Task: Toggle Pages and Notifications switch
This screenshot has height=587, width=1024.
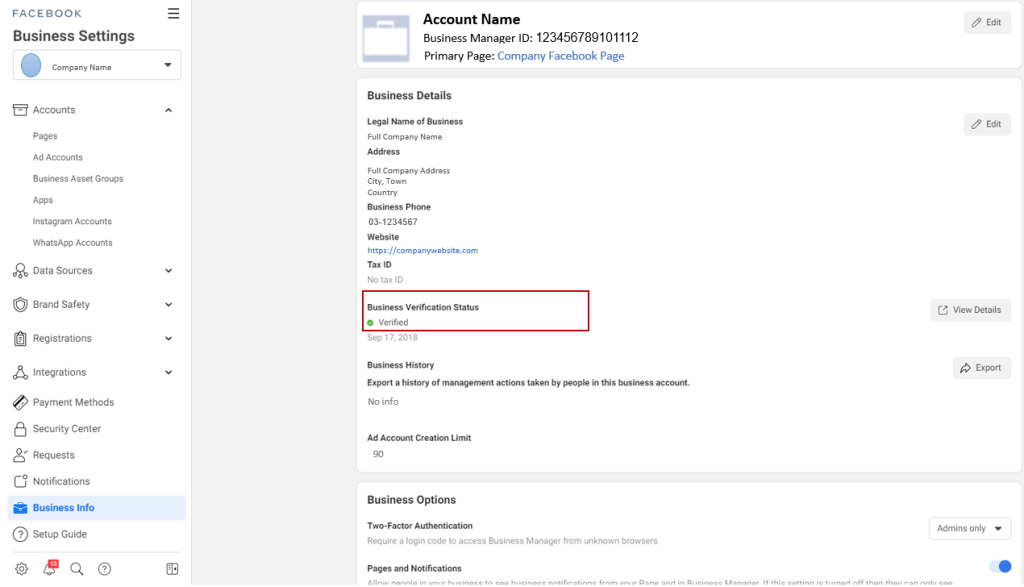Action: tap(999, 566)
